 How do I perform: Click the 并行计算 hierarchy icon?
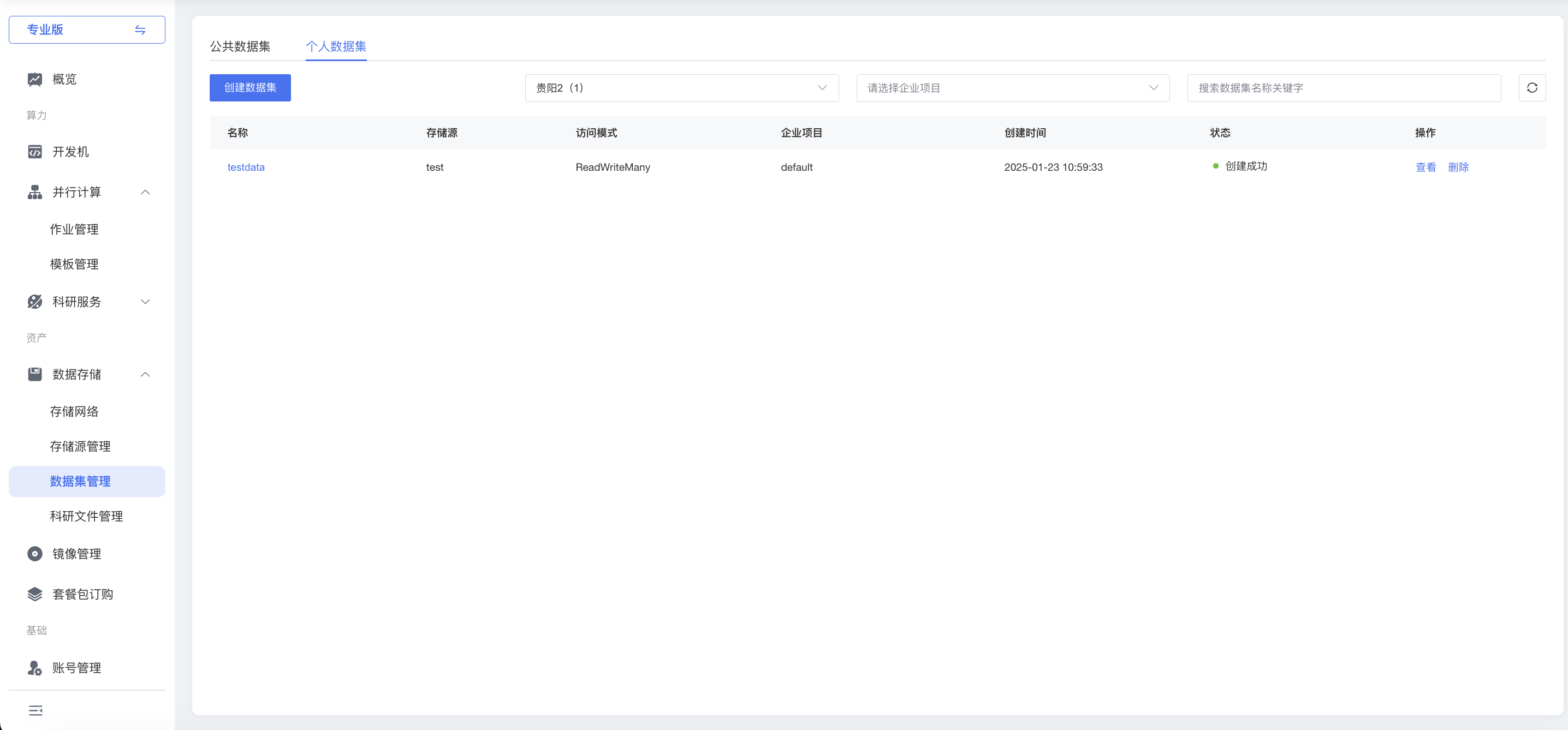(35, 192)
